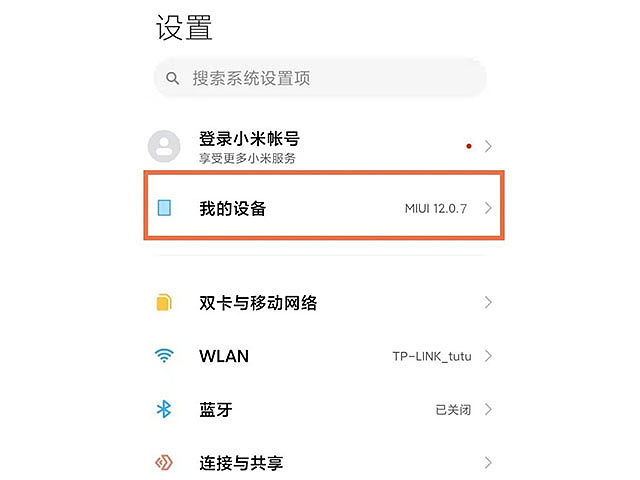
Task: Open 双卡与移动网络 settings
Action: (x=257, y=302)
